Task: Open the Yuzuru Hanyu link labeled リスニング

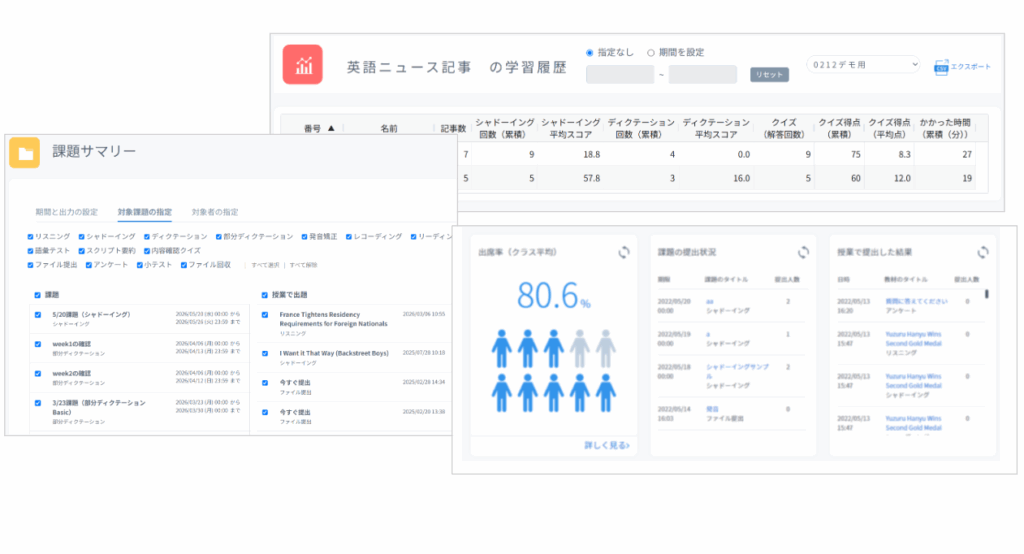Action: pos(914,338)
